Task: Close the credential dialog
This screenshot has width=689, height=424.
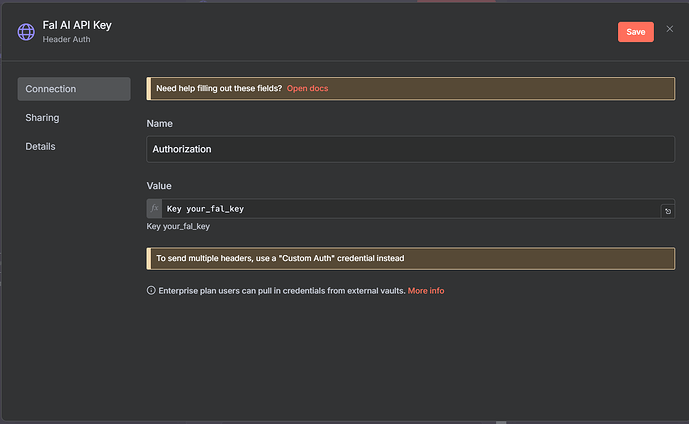Action: 670,29
